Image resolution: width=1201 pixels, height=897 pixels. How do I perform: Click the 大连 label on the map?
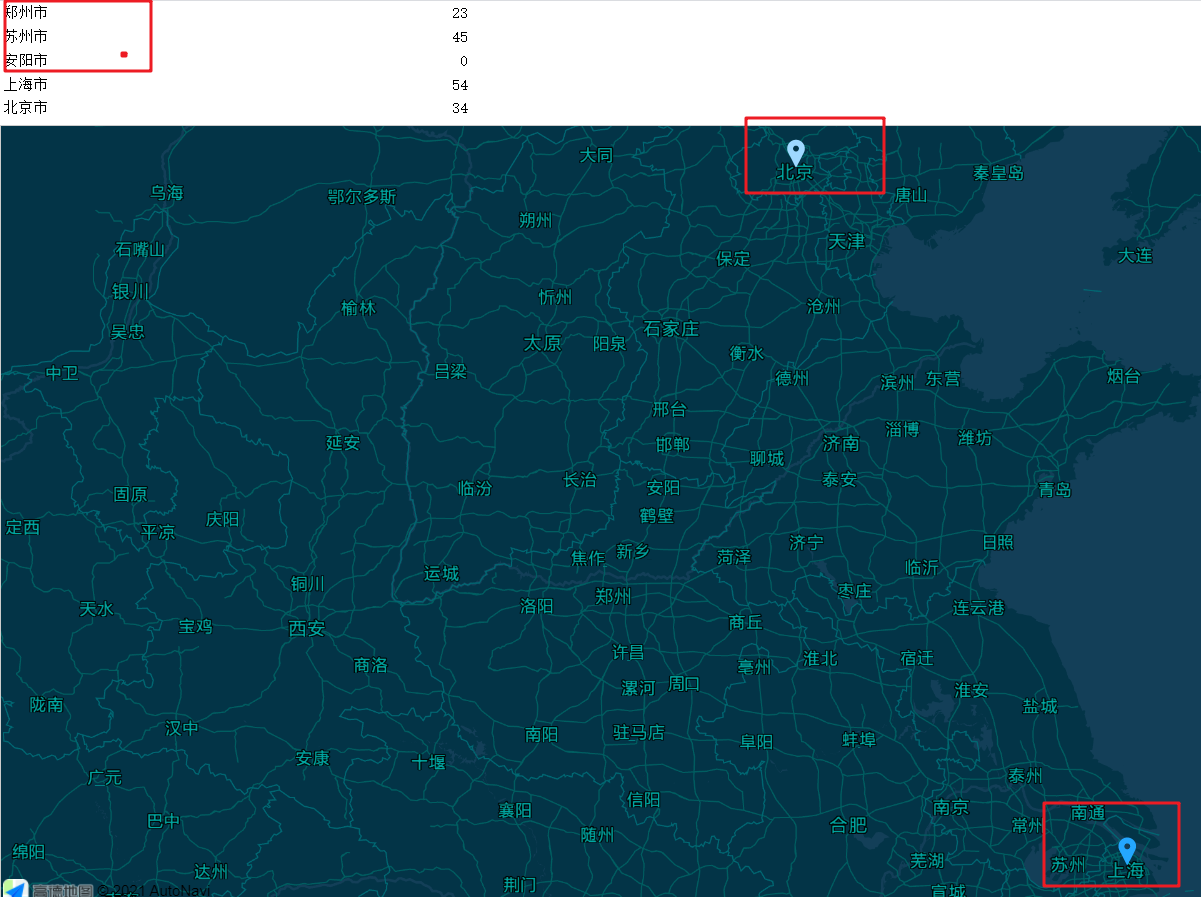pyautogui.click(x=1136, y=256)
